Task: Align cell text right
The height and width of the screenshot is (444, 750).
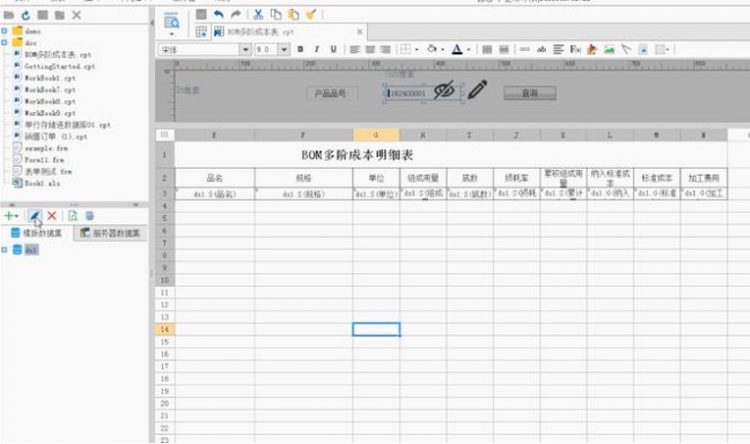Action: tap(386, 49)
